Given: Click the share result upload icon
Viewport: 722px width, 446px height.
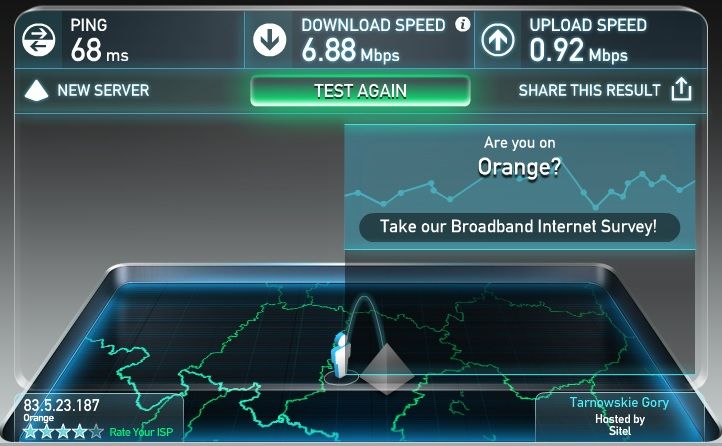Looking at the screenshot, I should 681,89.
